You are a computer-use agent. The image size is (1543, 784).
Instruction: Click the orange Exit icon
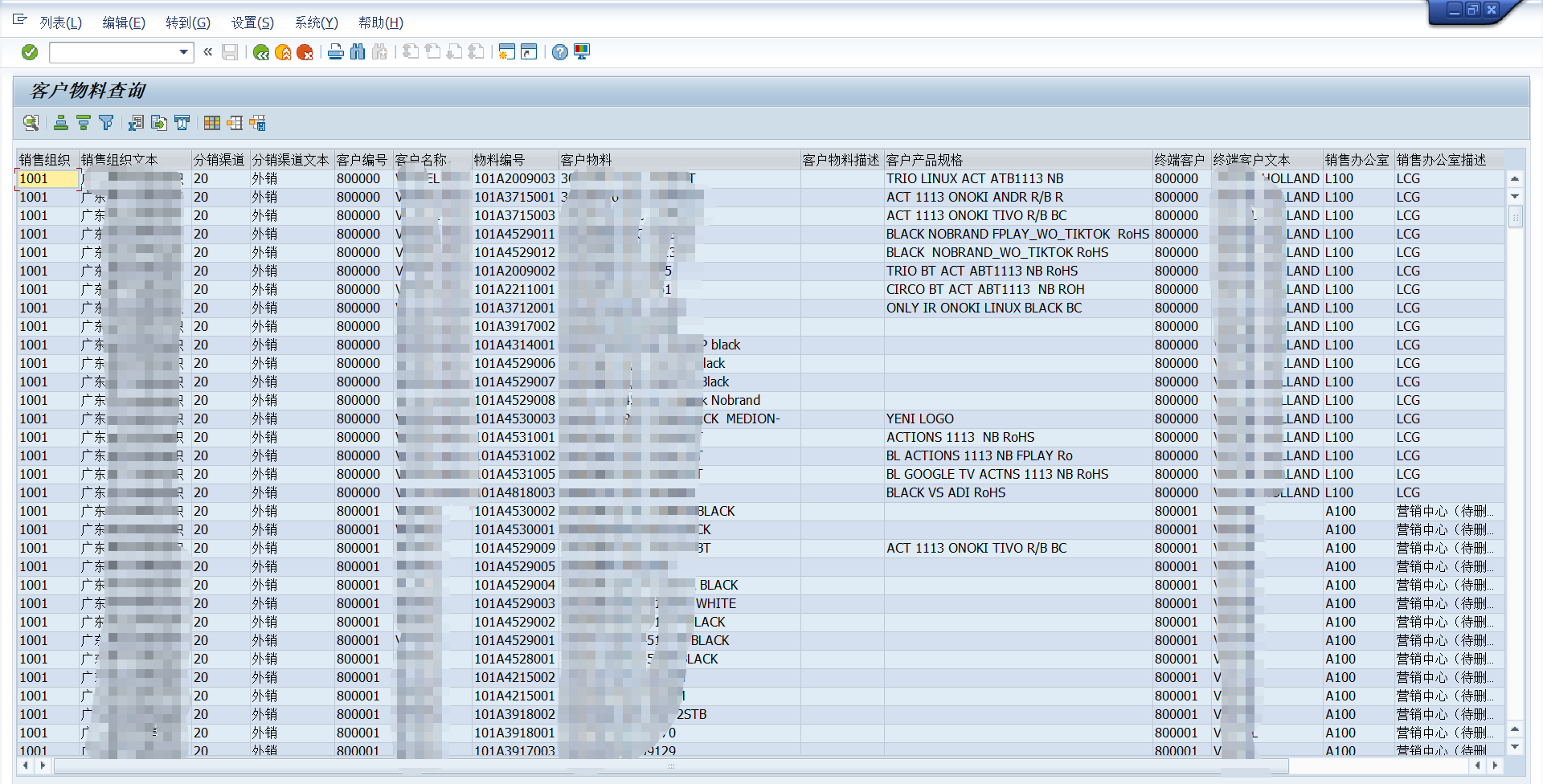(283, 52)
